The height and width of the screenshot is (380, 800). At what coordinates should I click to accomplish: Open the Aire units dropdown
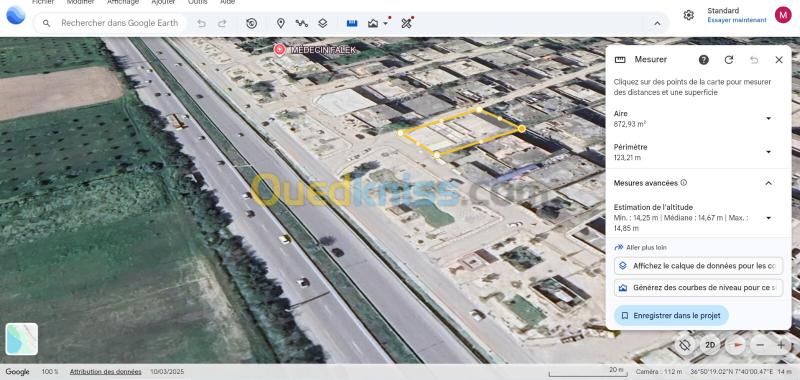[x=768, y=118]
